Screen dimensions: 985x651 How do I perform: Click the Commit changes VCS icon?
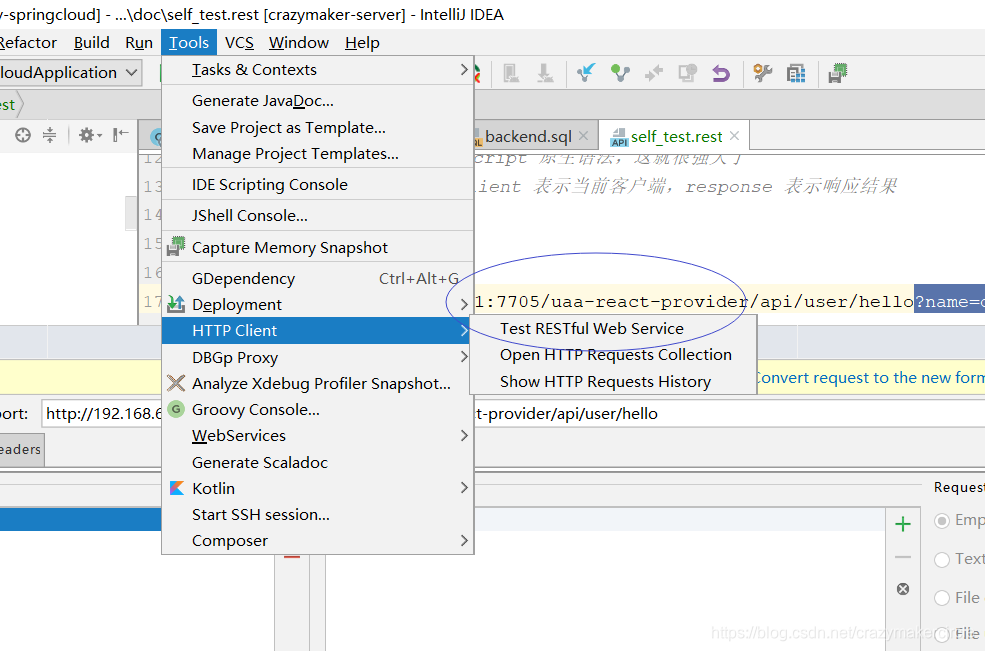(x=620, y=73)
